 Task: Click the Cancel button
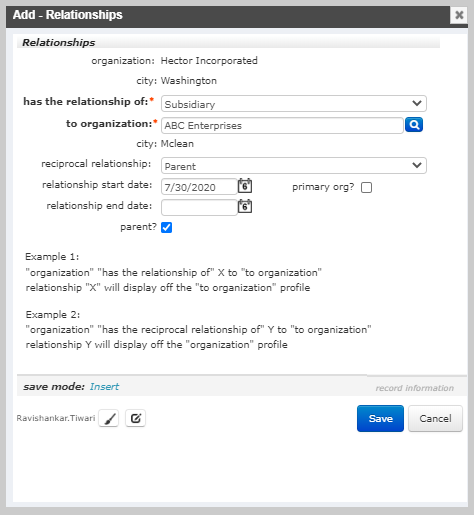coord(435,419)
